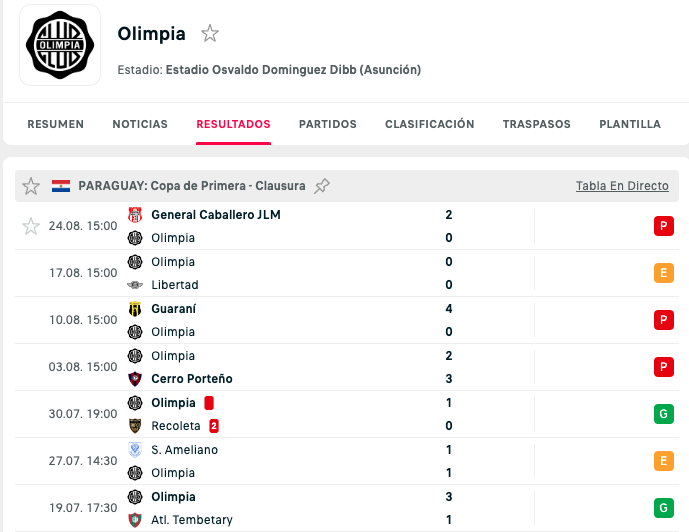Click the Atl. Tembetary team crest
Image resolution: width=689 pixels, height=532 pixels.
(135, 520)
